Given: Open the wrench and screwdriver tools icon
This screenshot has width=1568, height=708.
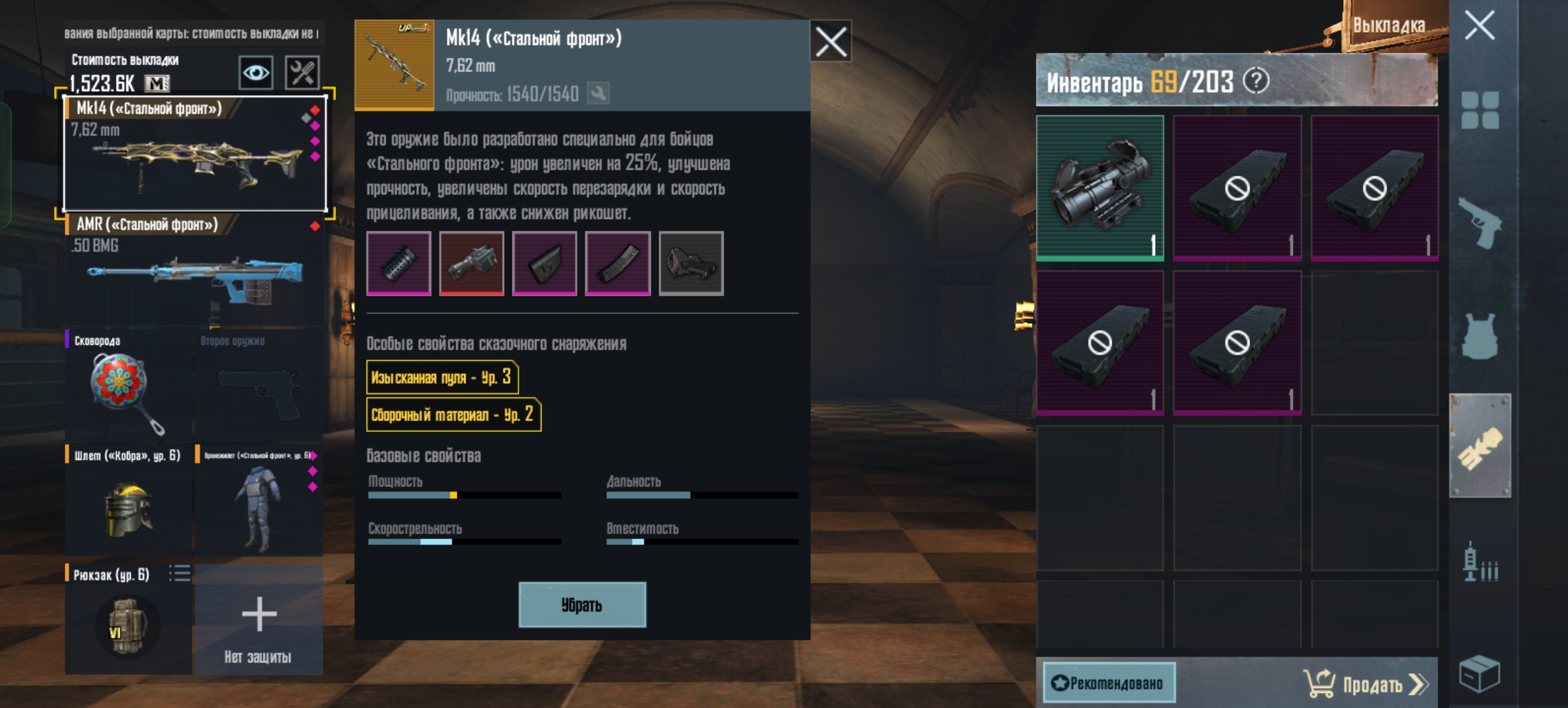Looking at the screenshot, I should [302, 72].
